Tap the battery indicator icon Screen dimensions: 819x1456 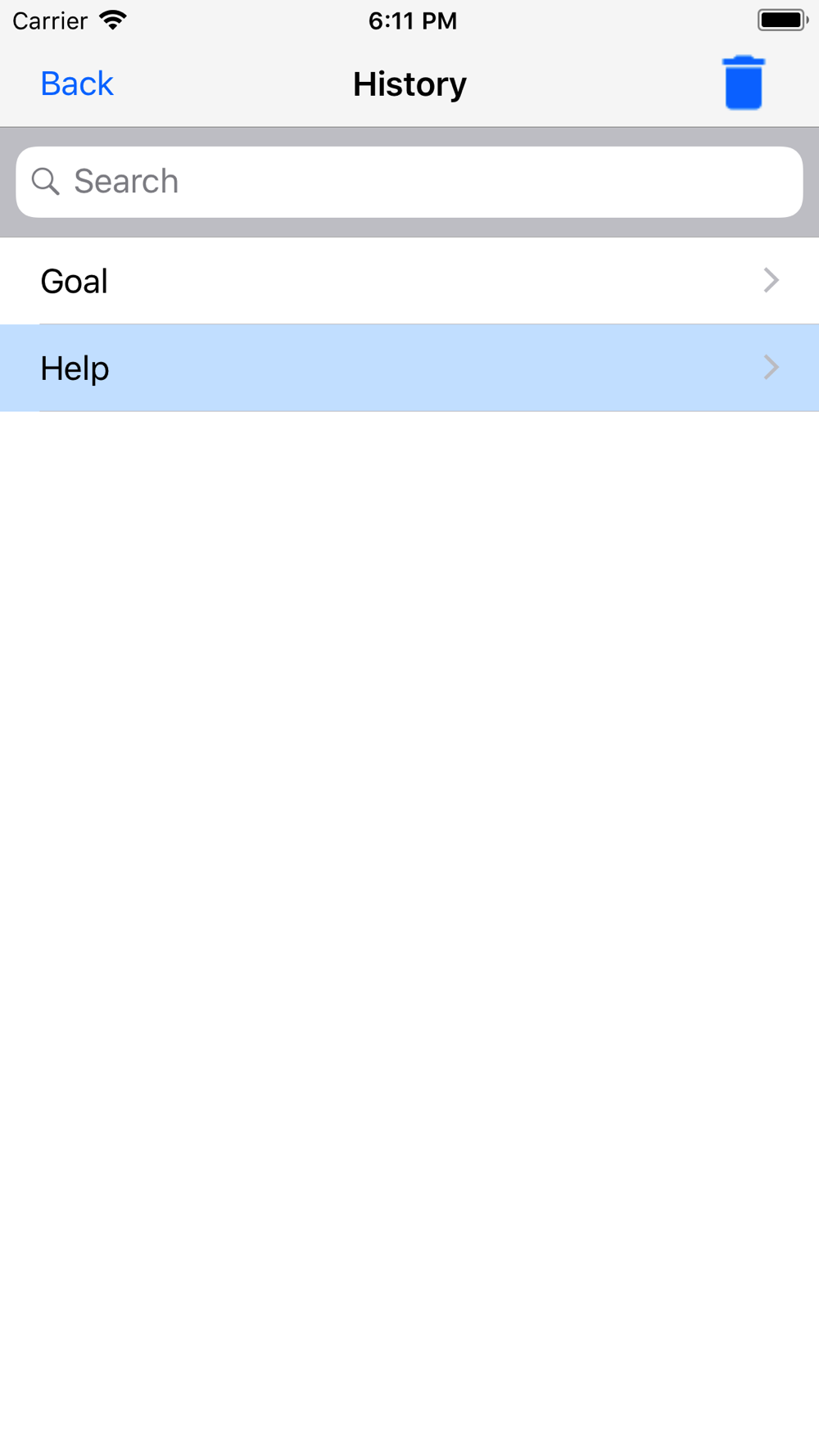tap(783, 20)
